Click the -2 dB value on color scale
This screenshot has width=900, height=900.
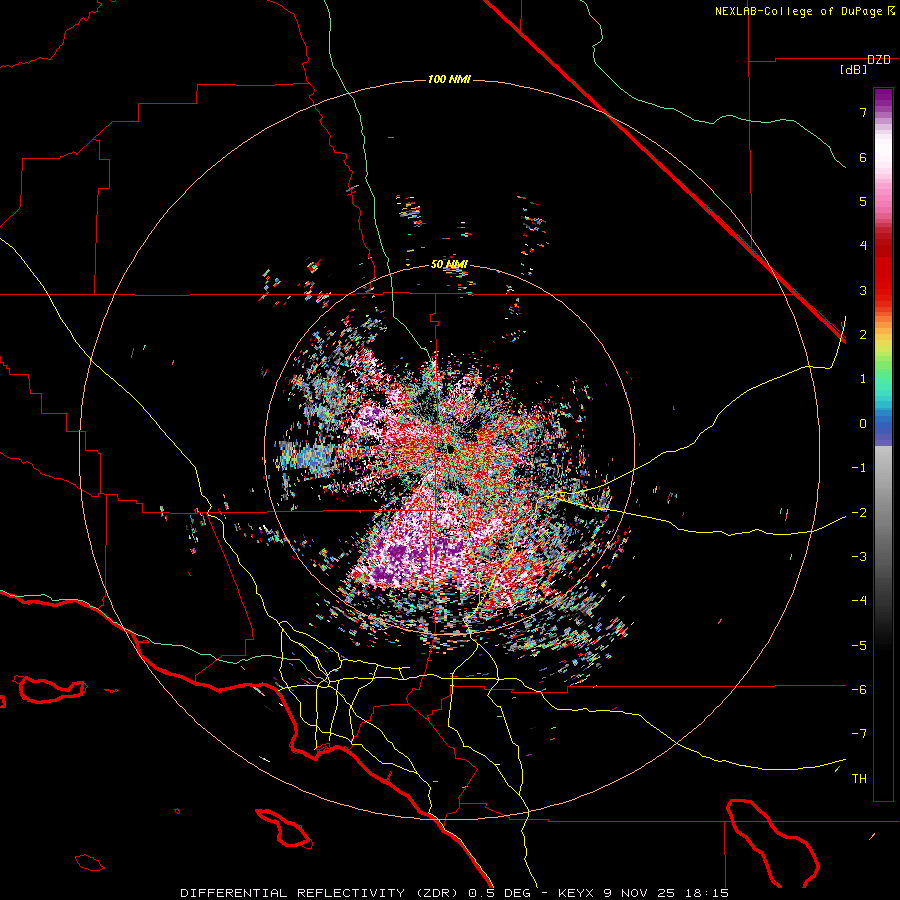tap(859, 513)
